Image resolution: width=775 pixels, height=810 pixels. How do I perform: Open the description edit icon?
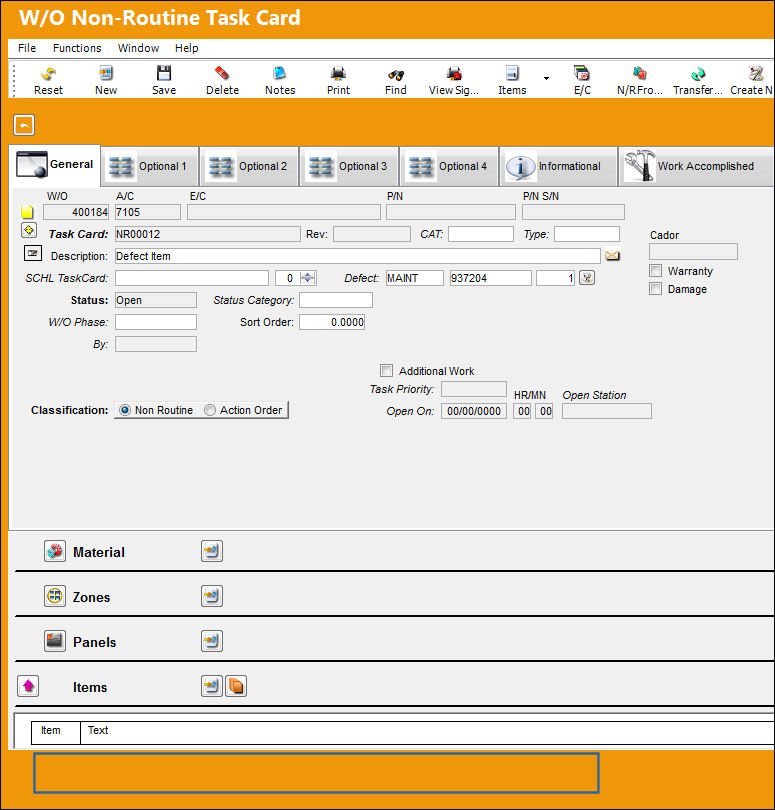pyautogui.click(x=33, y=253)
